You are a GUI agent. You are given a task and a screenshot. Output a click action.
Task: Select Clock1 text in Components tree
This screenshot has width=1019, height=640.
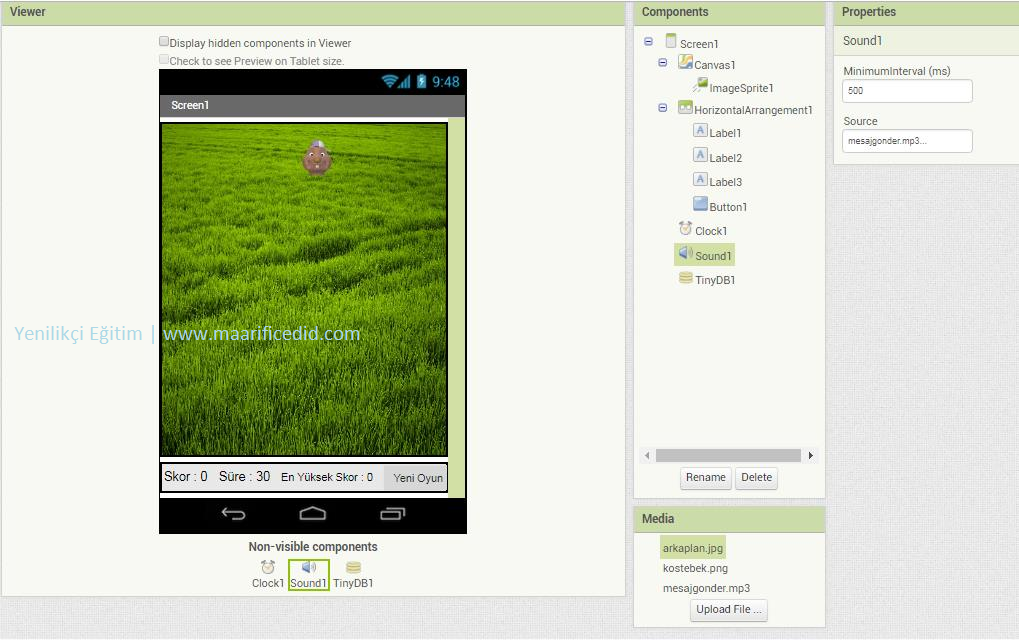(712, 231)
